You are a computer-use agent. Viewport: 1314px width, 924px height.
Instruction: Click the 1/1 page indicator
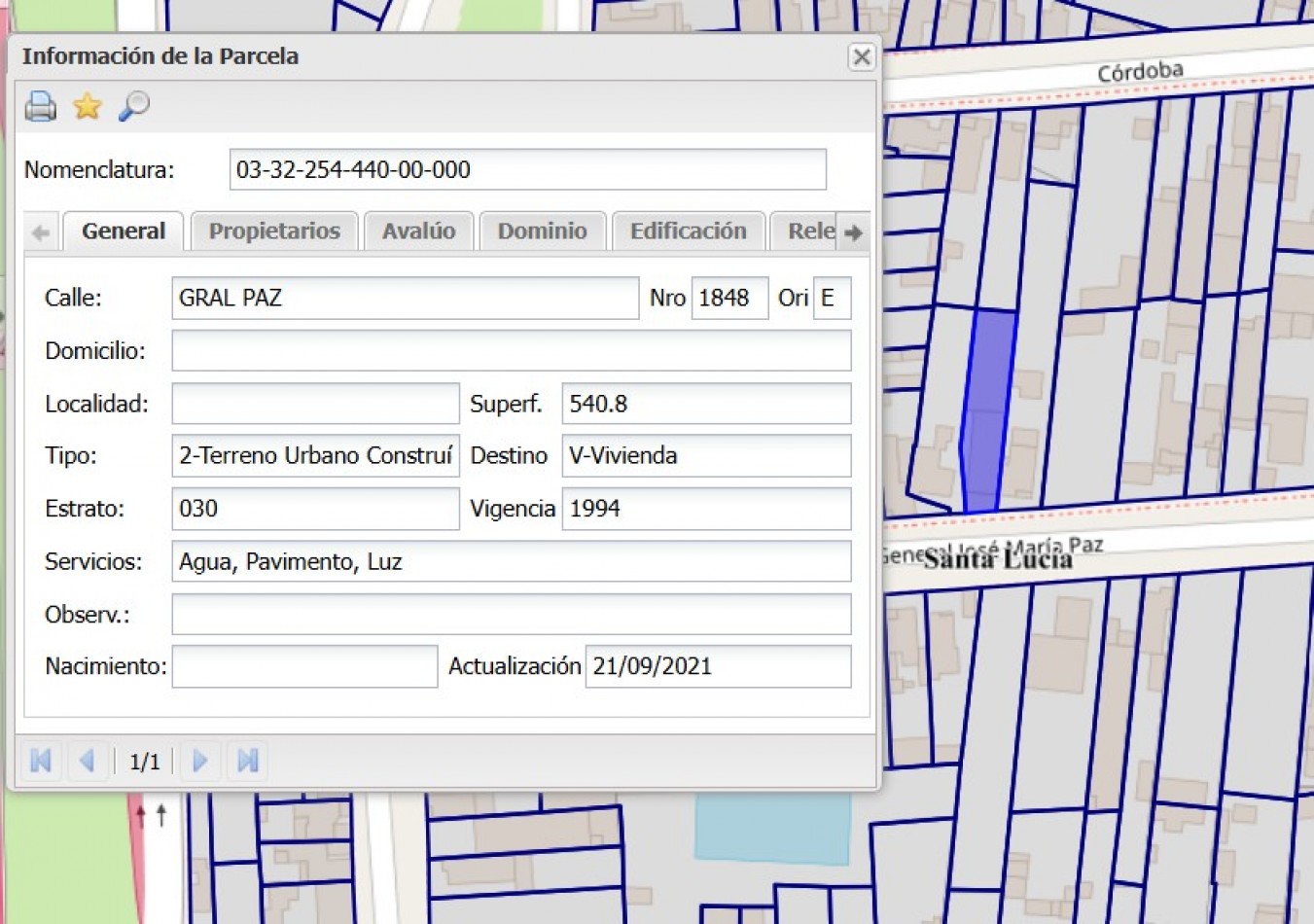coord(145,762)
